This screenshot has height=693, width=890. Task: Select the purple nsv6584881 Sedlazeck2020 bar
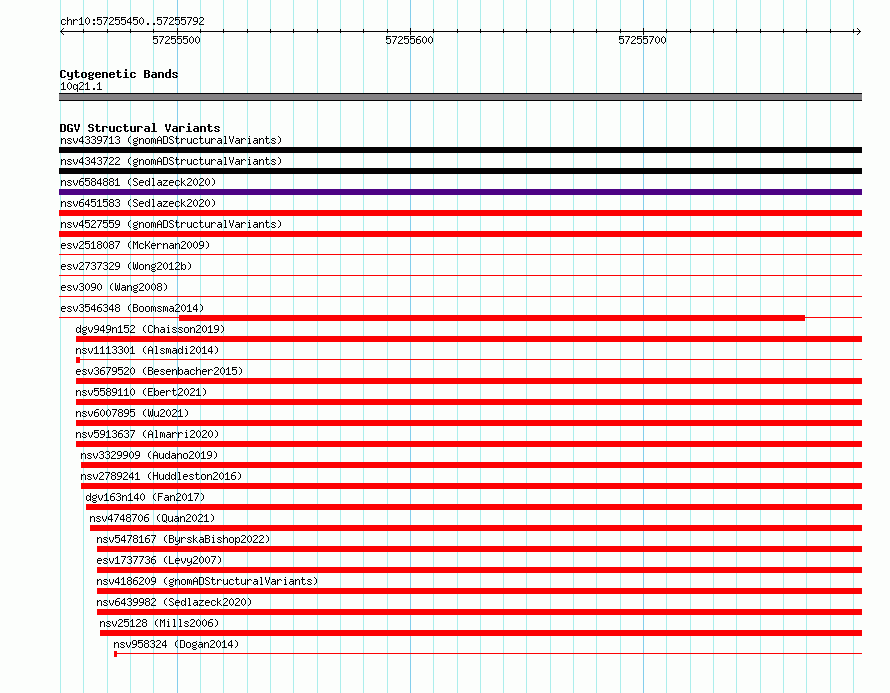(460, 192)
